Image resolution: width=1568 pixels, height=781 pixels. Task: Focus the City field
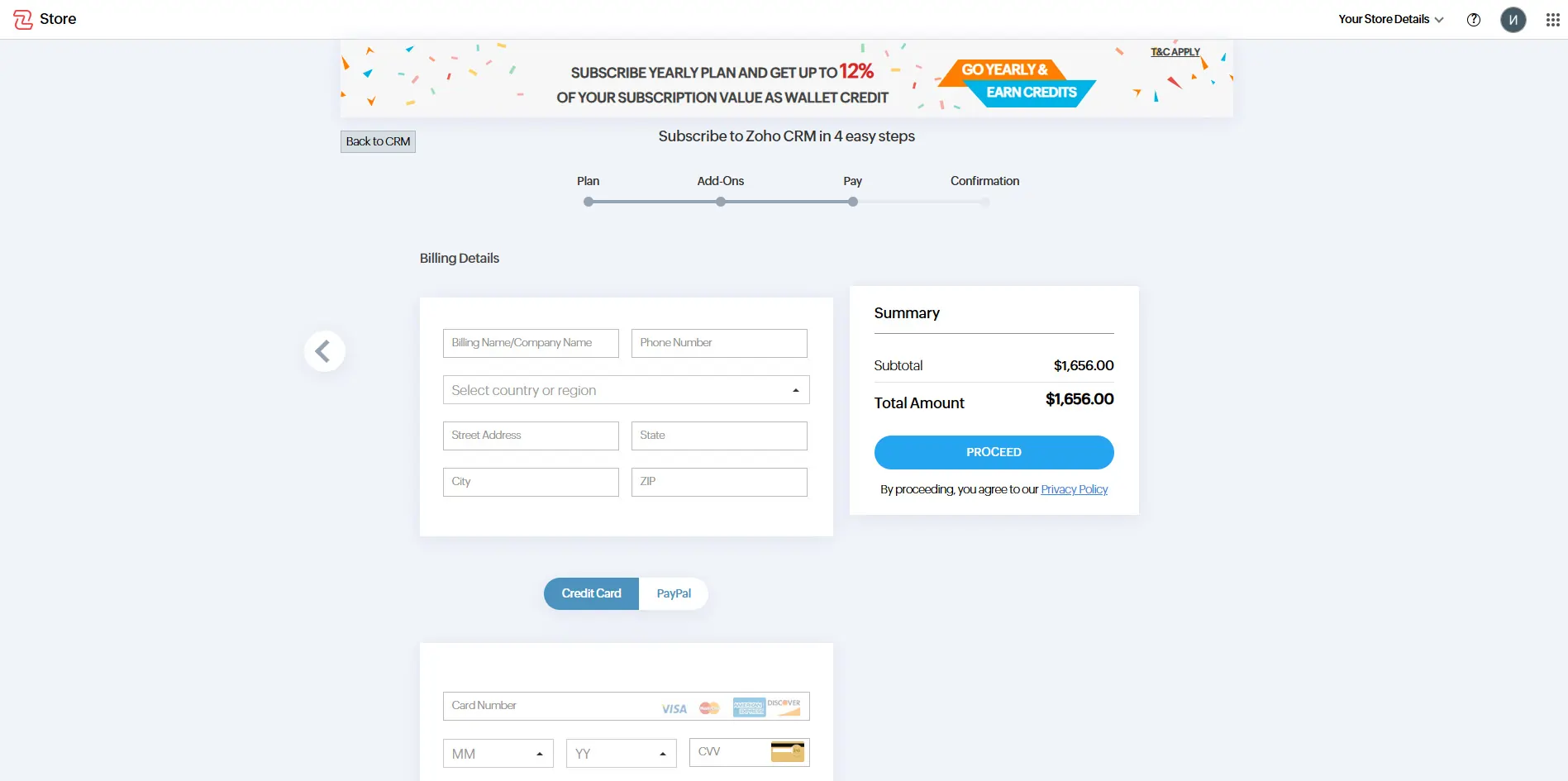(x=531, y=482)
